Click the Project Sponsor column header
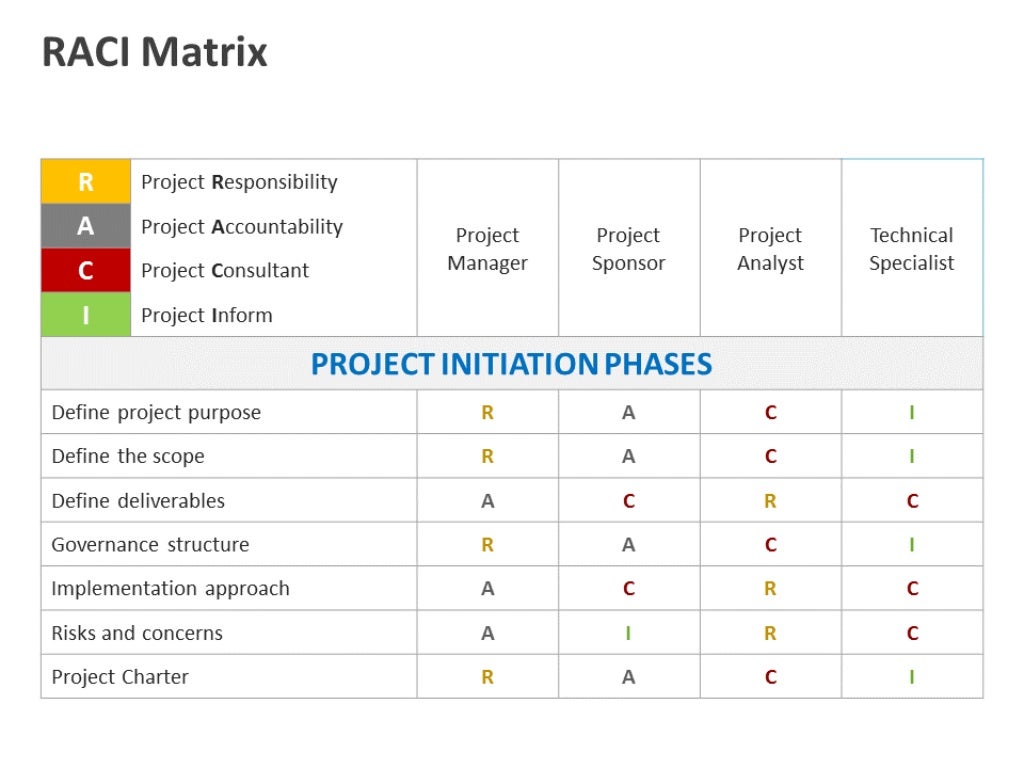 628,249
